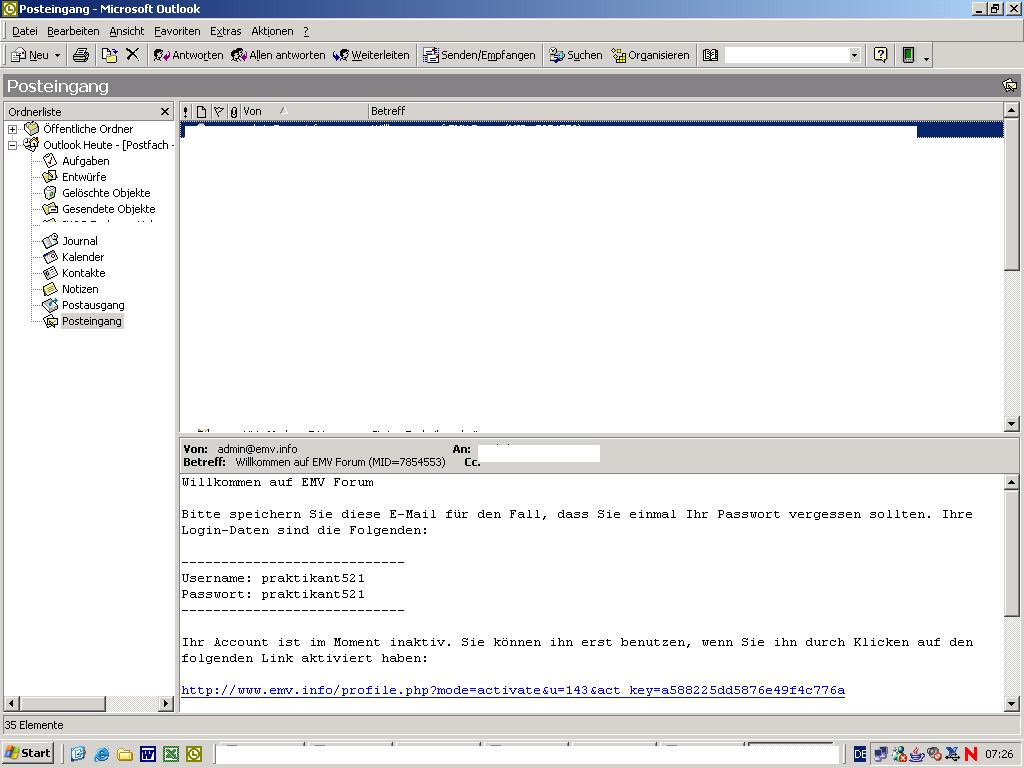Screen dimensions: 1024x768
Task: Click the Start button
Action: [28, 753]
